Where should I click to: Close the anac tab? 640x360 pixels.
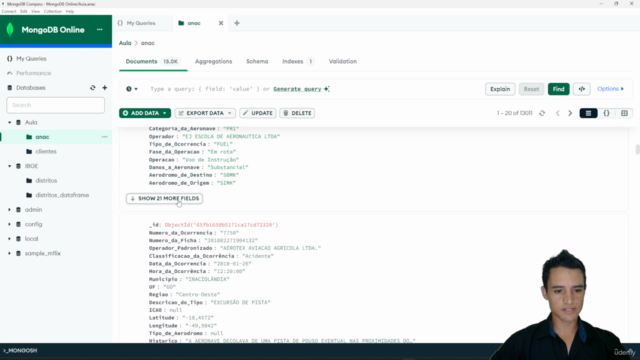tap(221, 23)
